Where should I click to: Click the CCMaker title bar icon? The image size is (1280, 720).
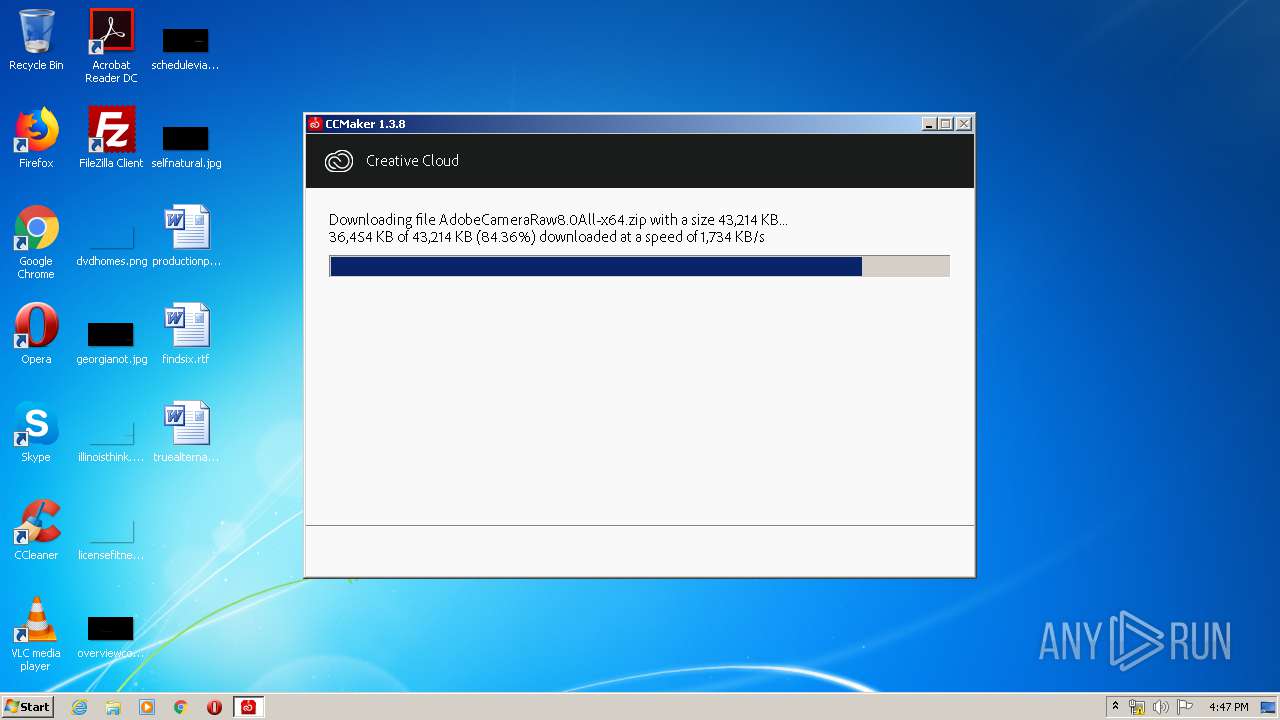(315, 124)
